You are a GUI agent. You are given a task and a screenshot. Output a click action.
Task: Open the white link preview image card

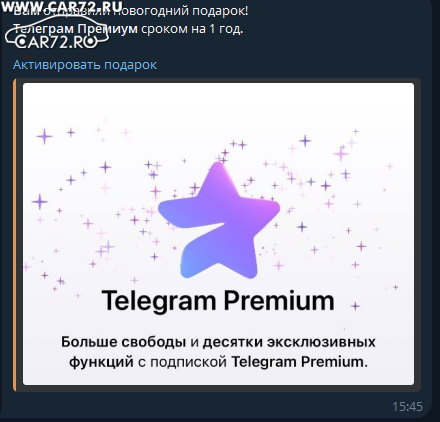click(218, 234)
